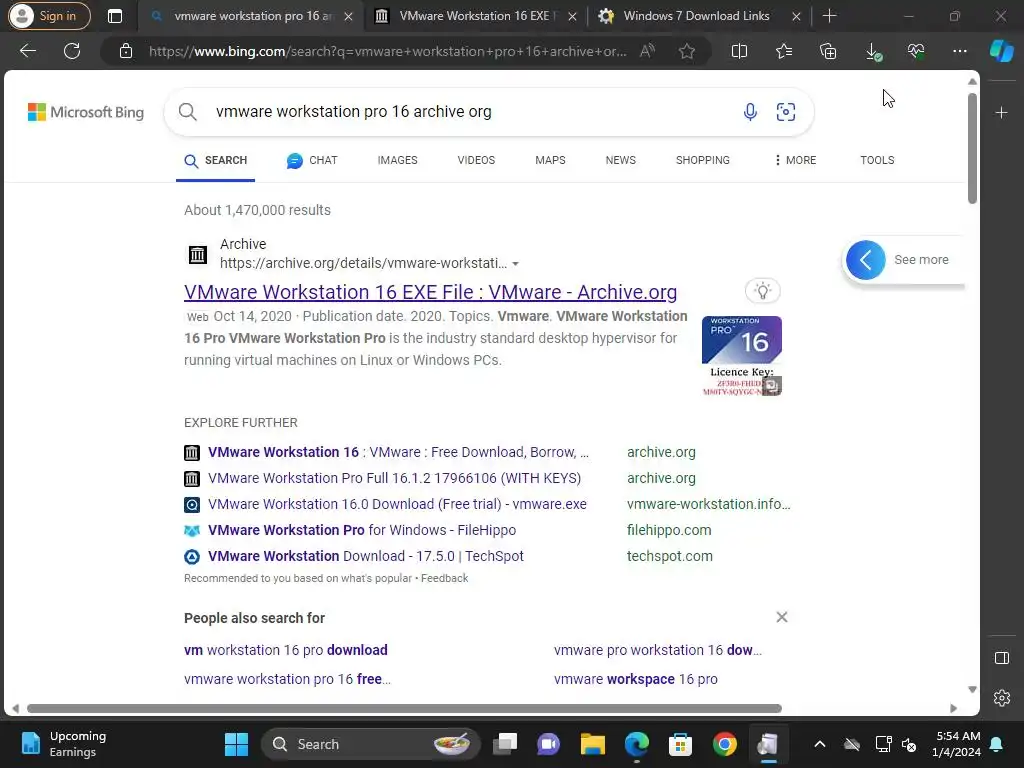Click the Workstation Pro 16 thumbnail image
The height and width of the screenshot is (768, 1024).
click(741, 356)
